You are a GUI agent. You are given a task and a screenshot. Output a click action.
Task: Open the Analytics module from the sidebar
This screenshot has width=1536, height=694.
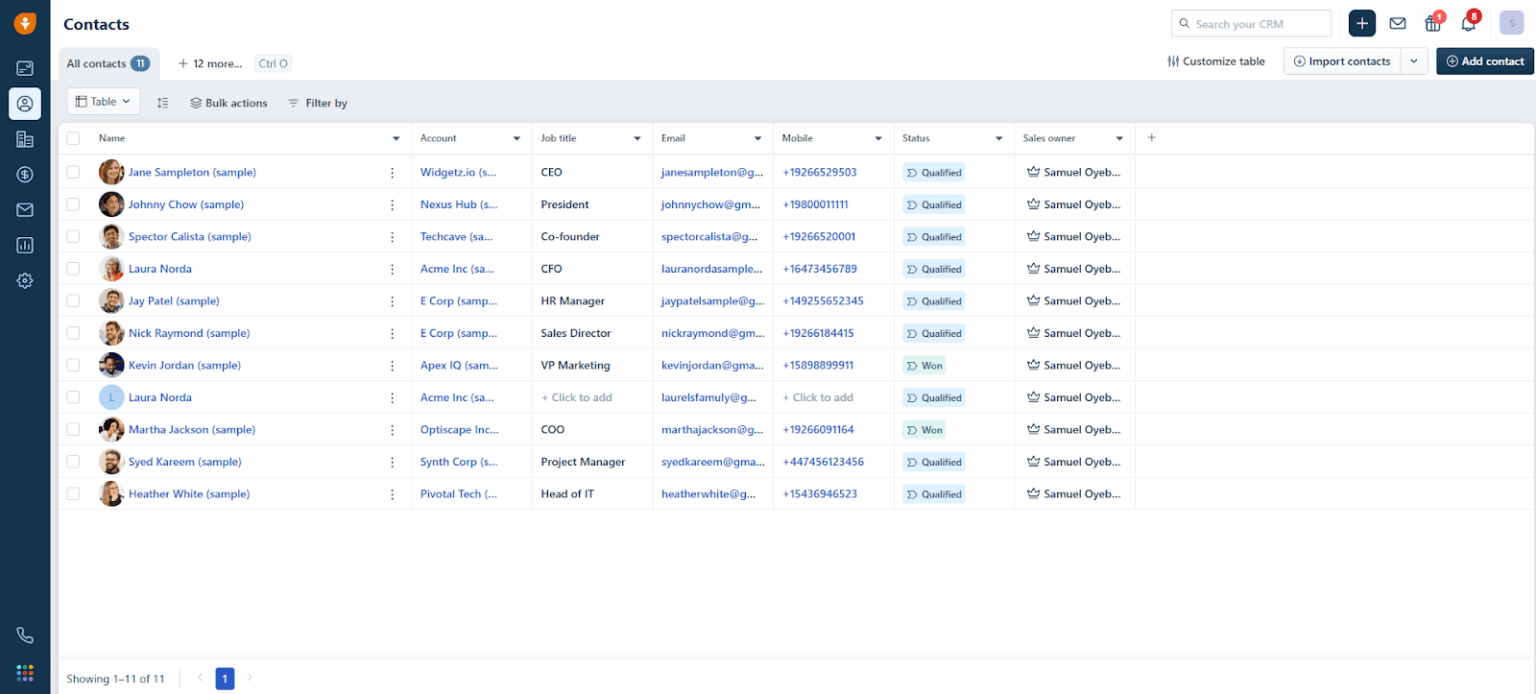25,245
